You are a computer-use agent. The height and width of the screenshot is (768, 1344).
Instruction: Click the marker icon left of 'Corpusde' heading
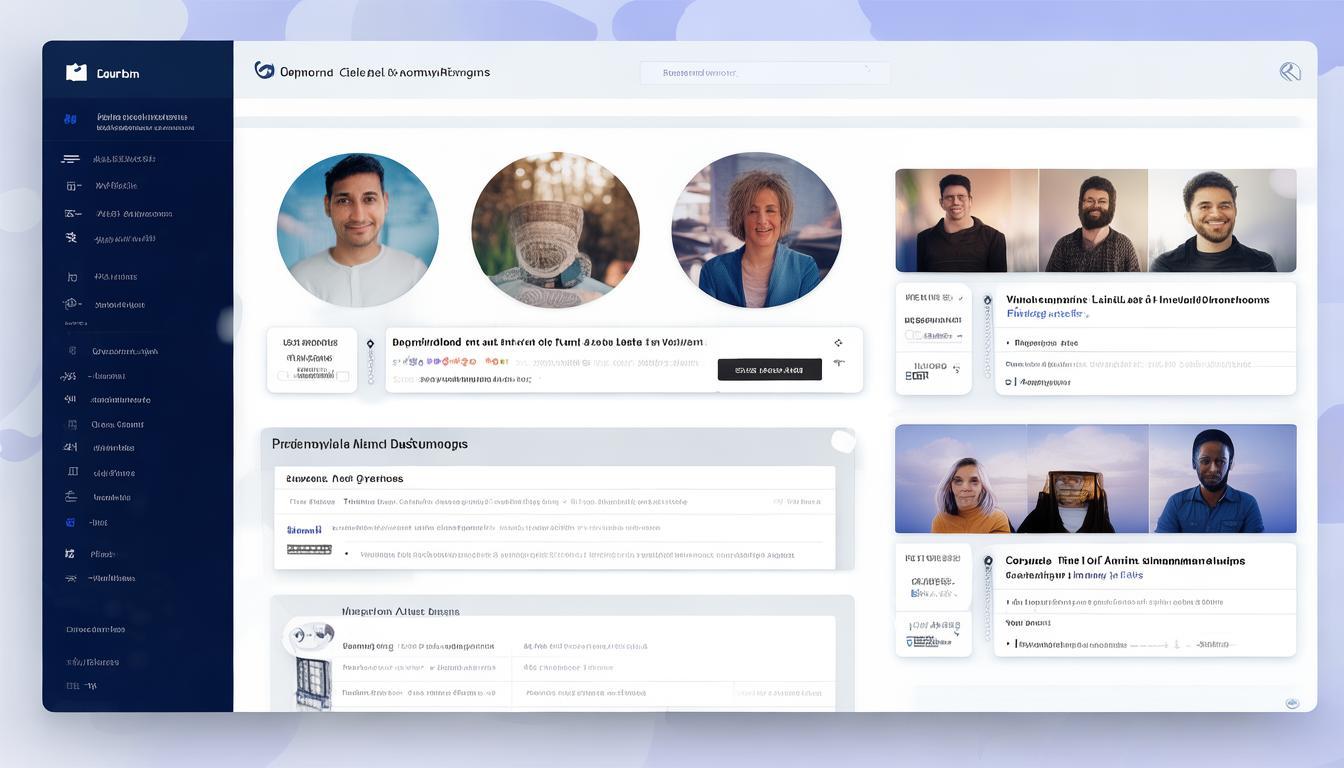coord(988,561)
